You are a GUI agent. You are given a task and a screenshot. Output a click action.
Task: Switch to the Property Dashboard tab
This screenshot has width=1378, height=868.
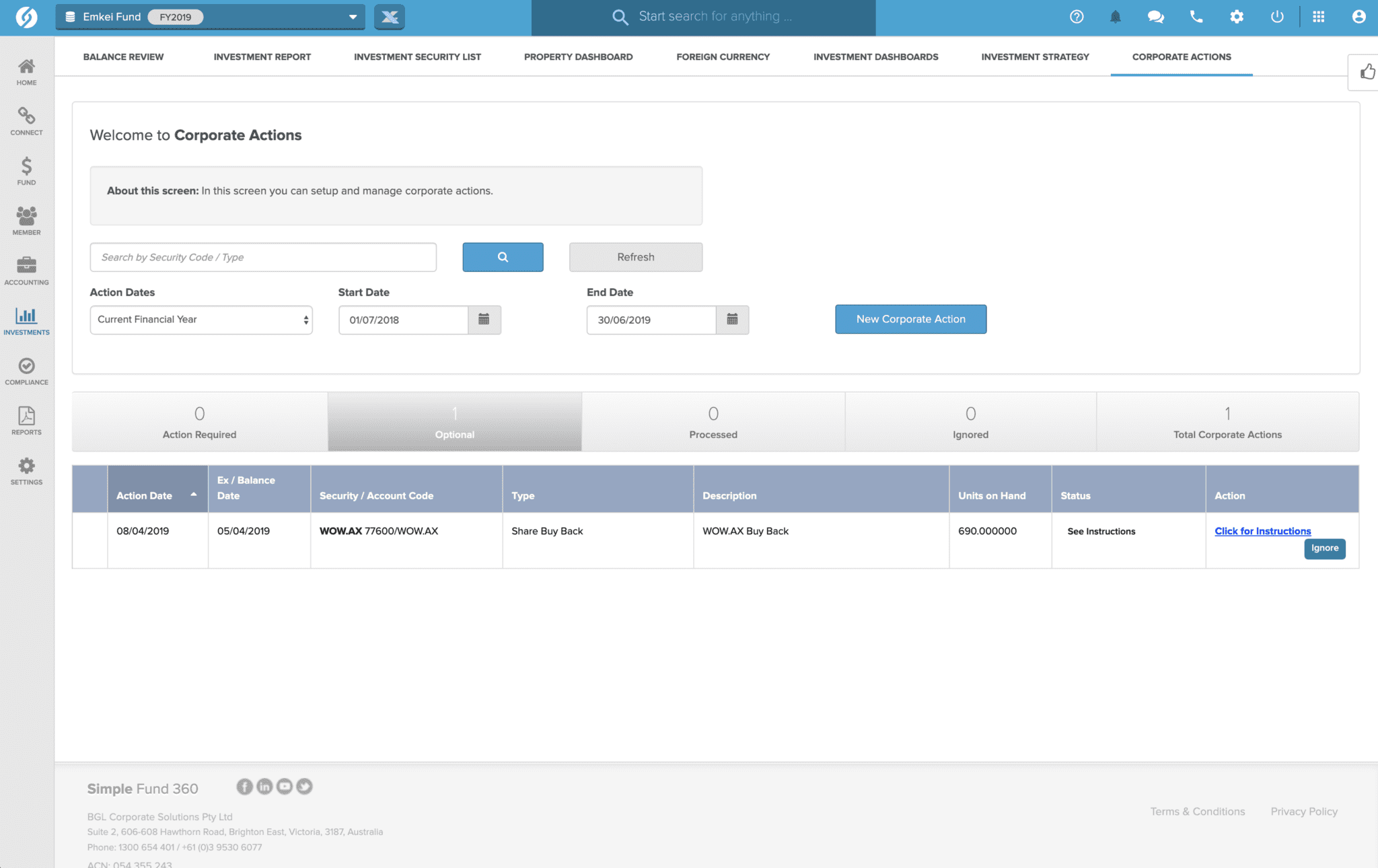click(577, 57)
